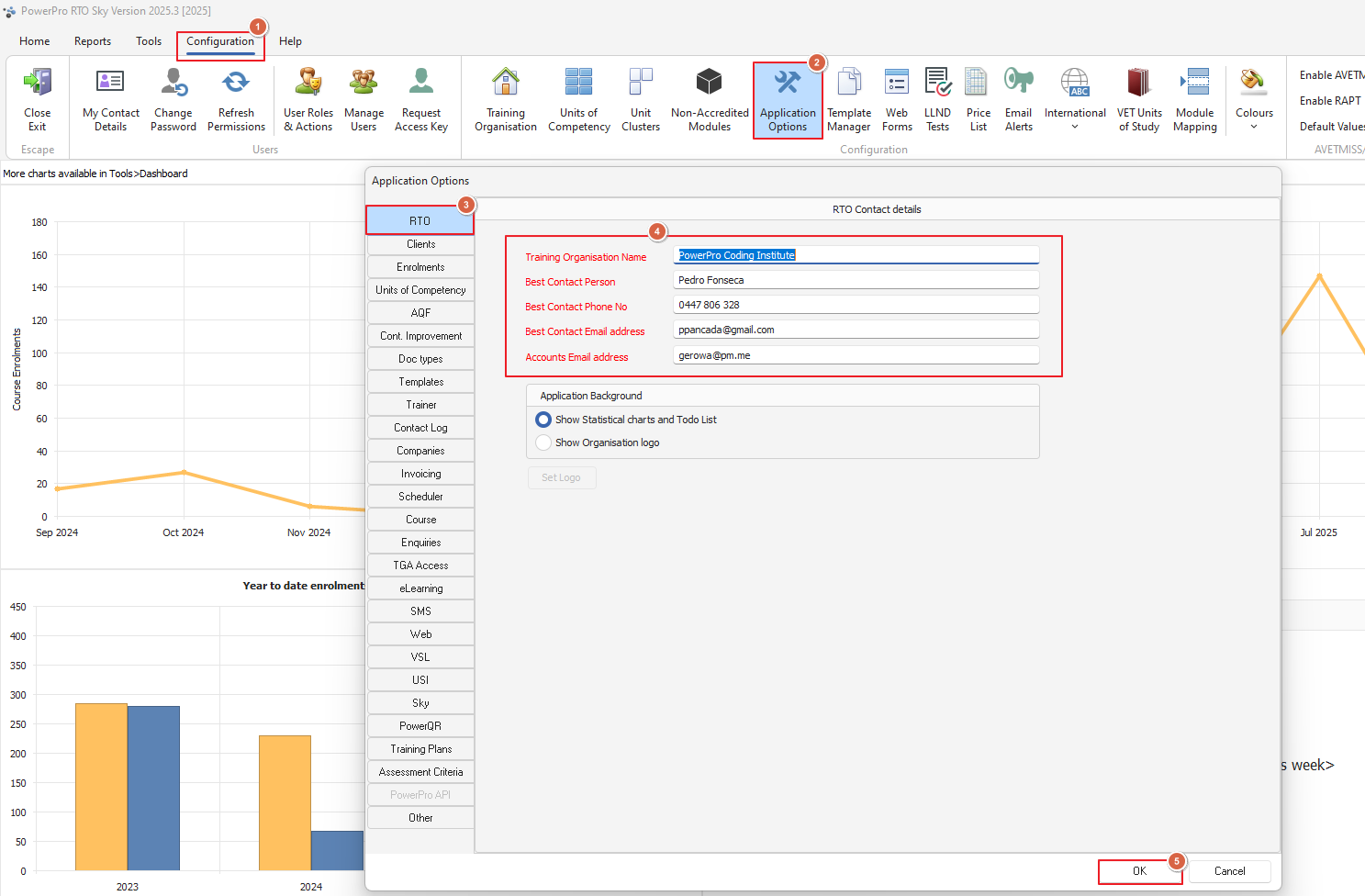The width and height of the screenshot is (1365, 896).
Task: Open Web Forms configuration
Action: point(897,100)
